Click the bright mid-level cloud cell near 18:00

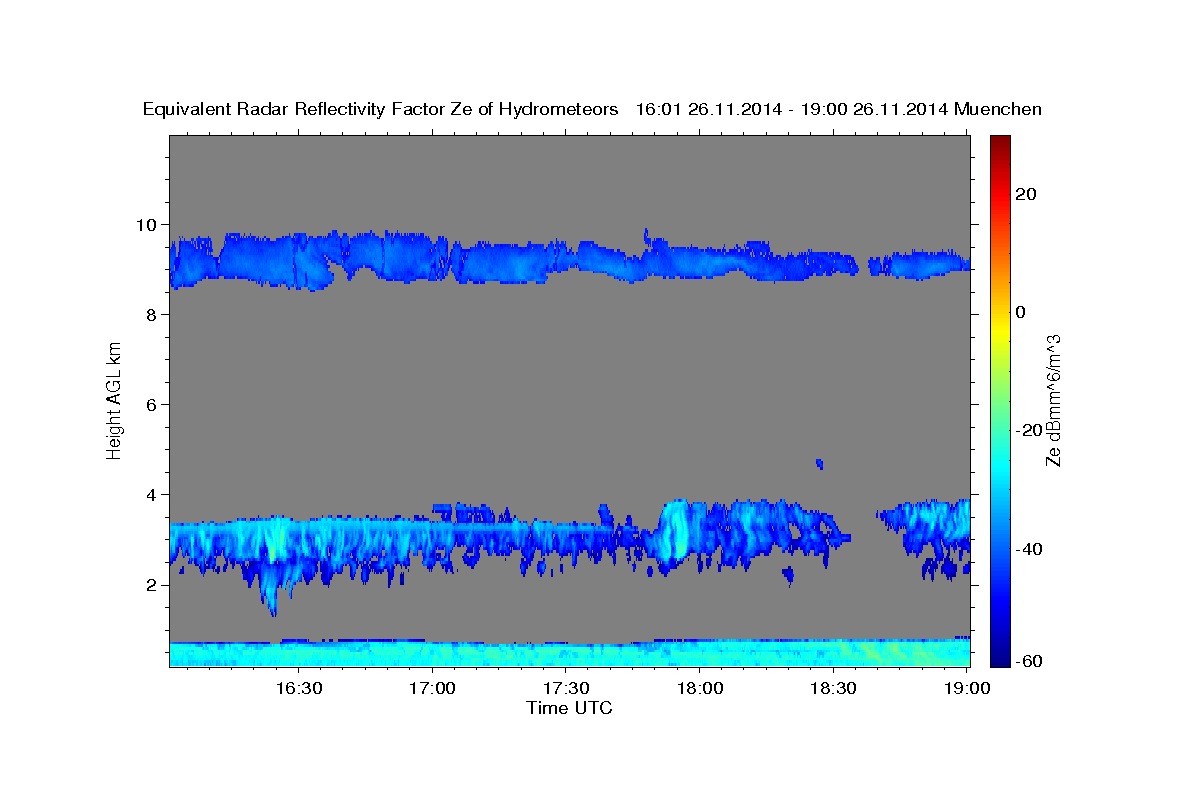coord(675,530)
